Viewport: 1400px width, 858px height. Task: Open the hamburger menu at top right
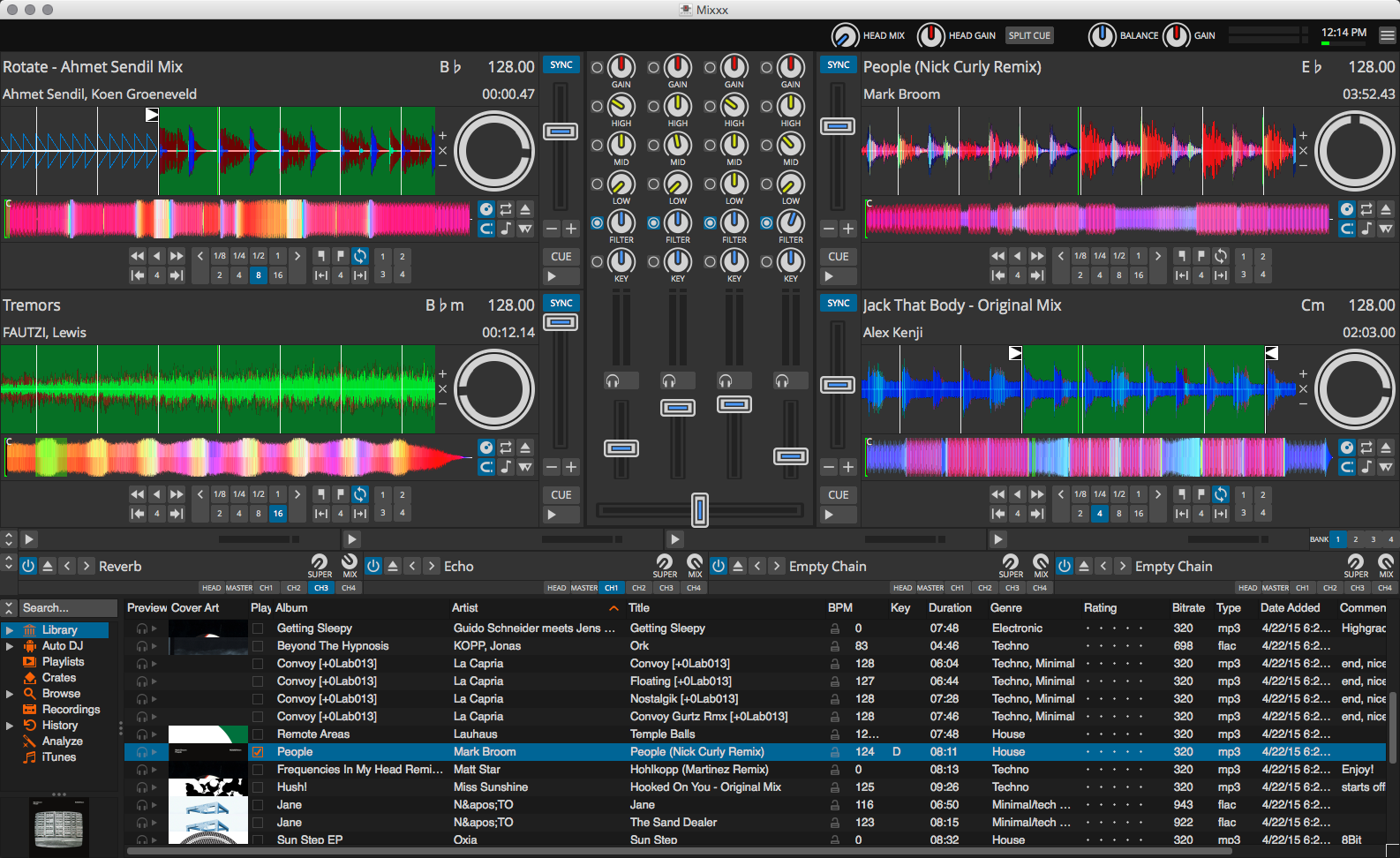click(1388, 35)
